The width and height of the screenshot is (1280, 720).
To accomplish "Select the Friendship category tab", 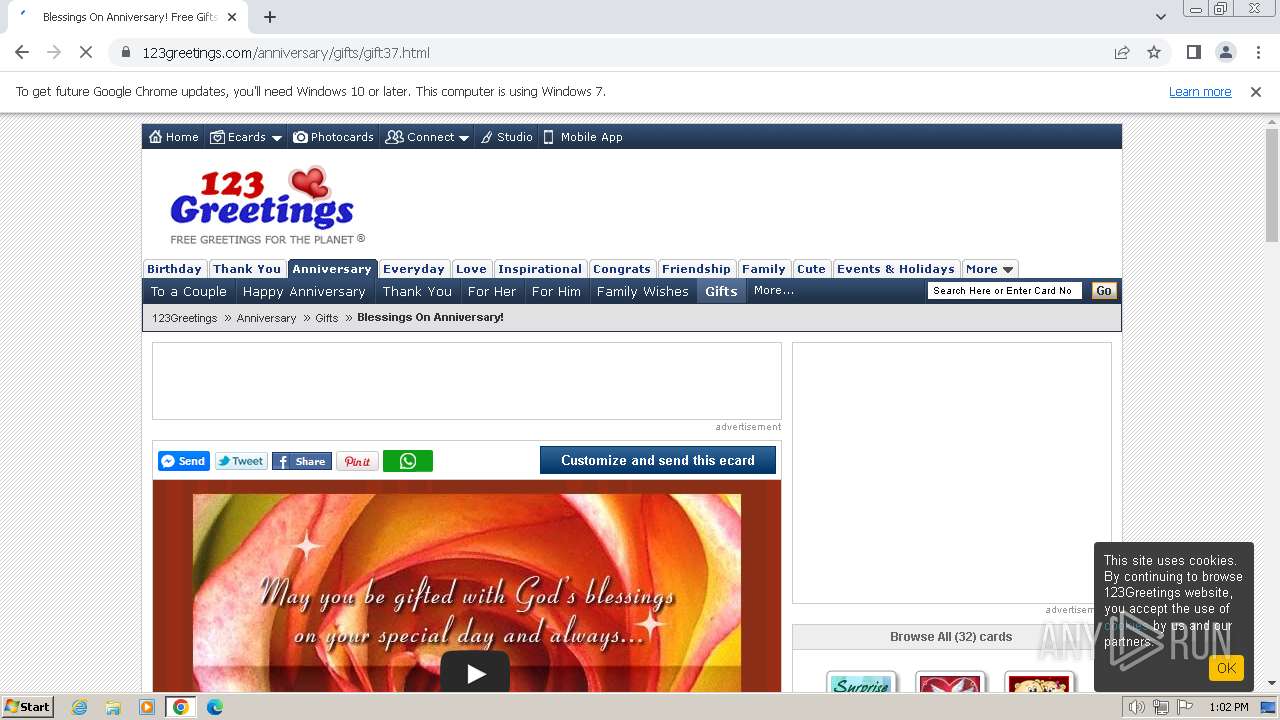I will (x=696, y=269).
